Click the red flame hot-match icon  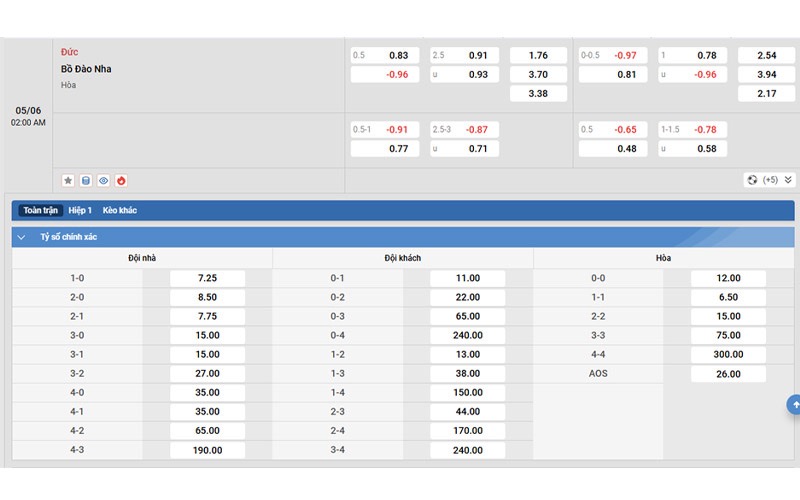(x=121, y=181)
